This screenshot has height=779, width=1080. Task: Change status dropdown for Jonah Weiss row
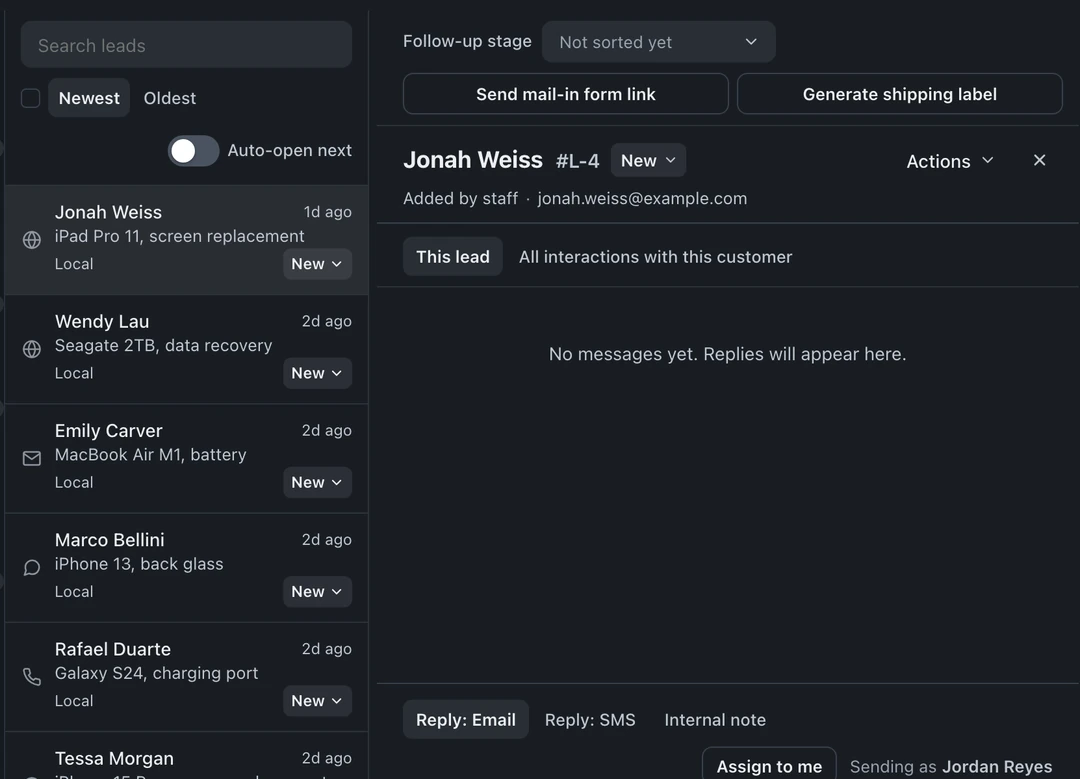click(x=317, y=264)
